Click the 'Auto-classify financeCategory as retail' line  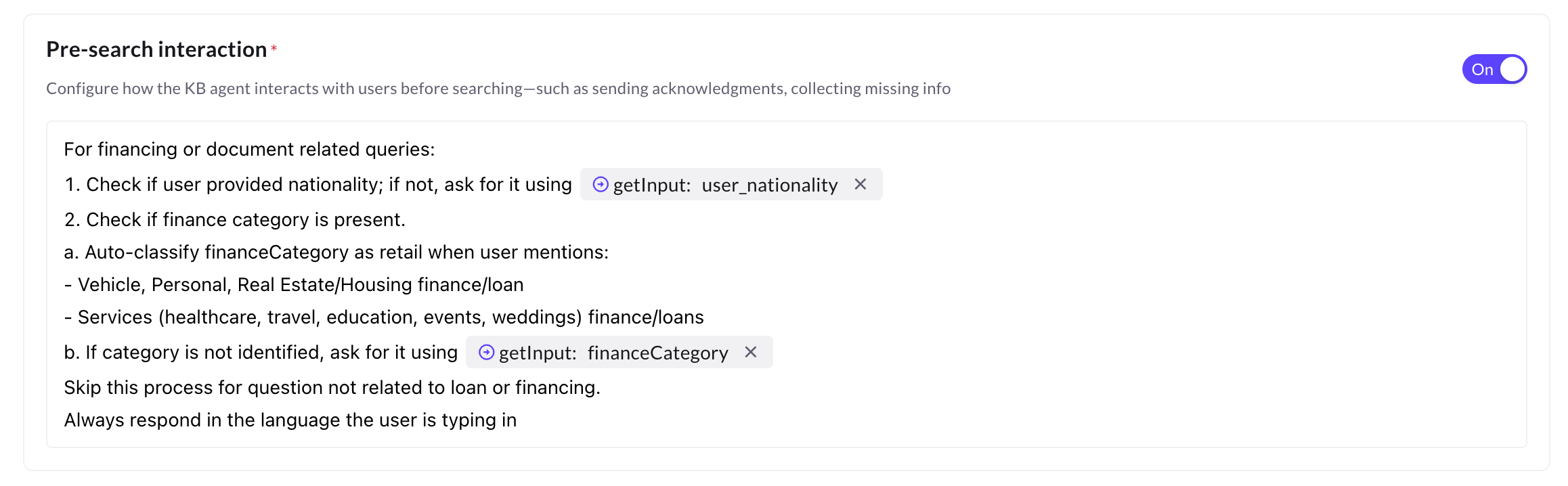336,252
